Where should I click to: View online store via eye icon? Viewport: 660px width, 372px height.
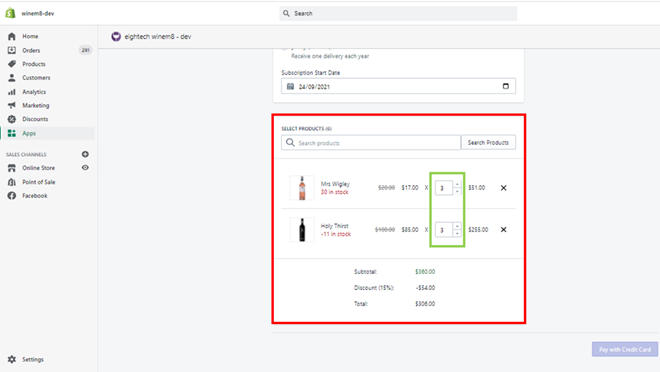85,167
